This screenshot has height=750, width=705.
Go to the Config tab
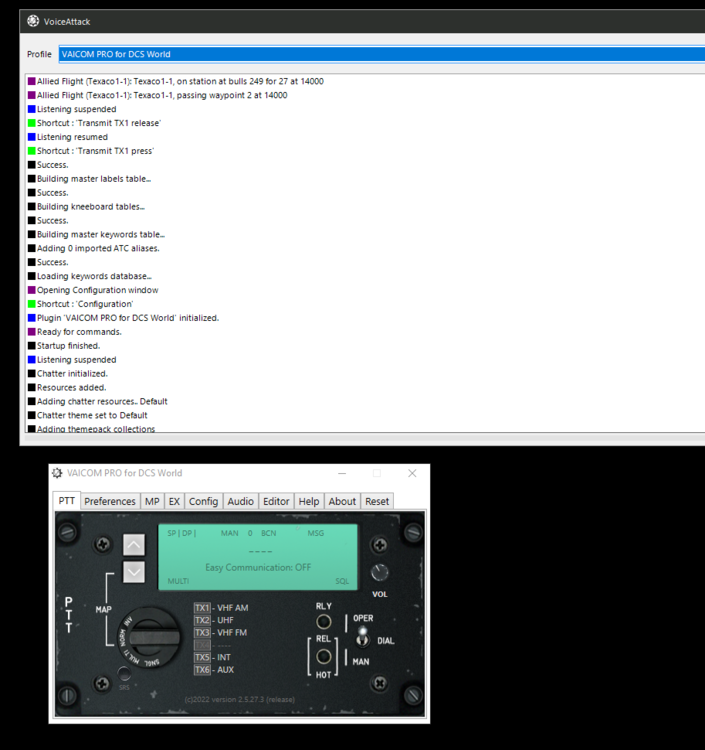click(203, 501)
